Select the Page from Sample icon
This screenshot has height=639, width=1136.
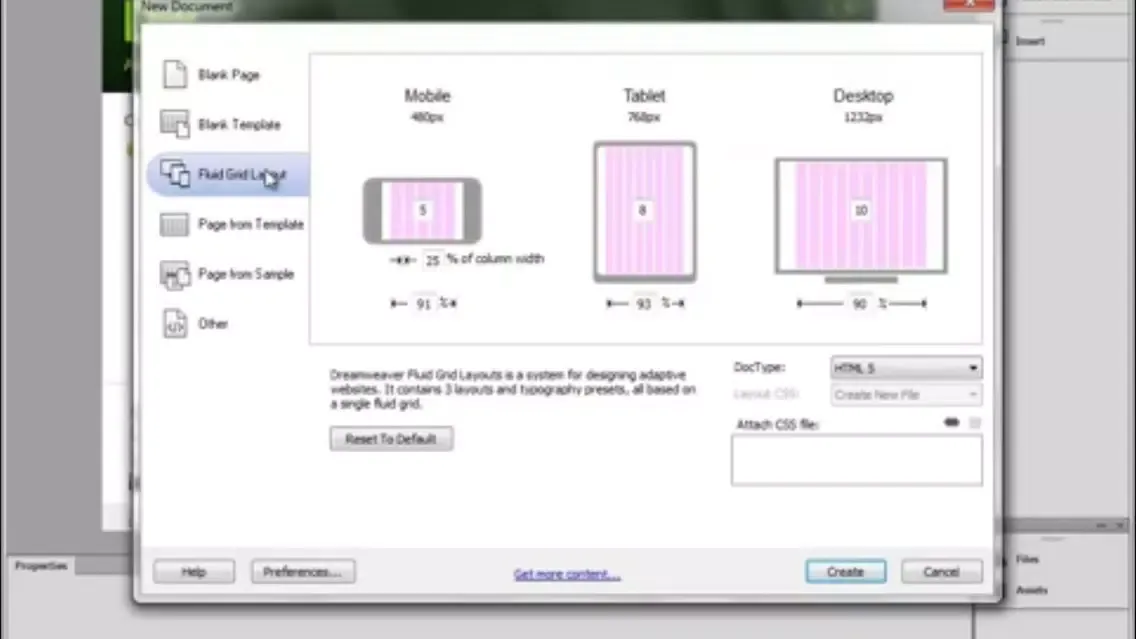[175, 274]
